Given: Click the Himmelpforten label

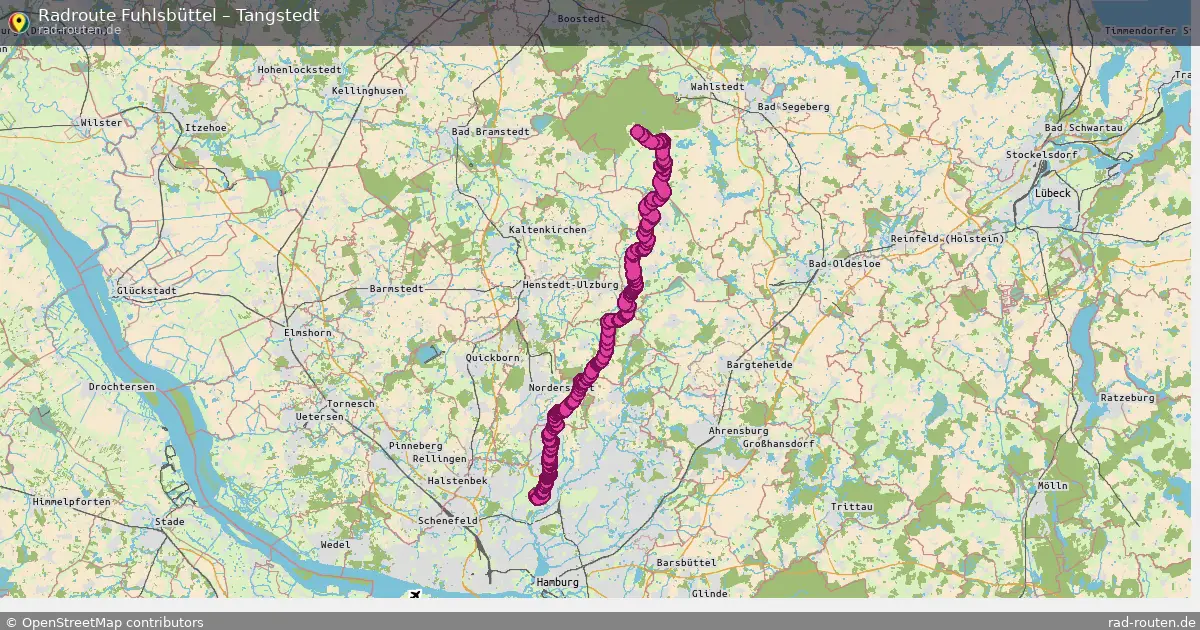Looking at the screenshot, I should [x=74, y=501].
